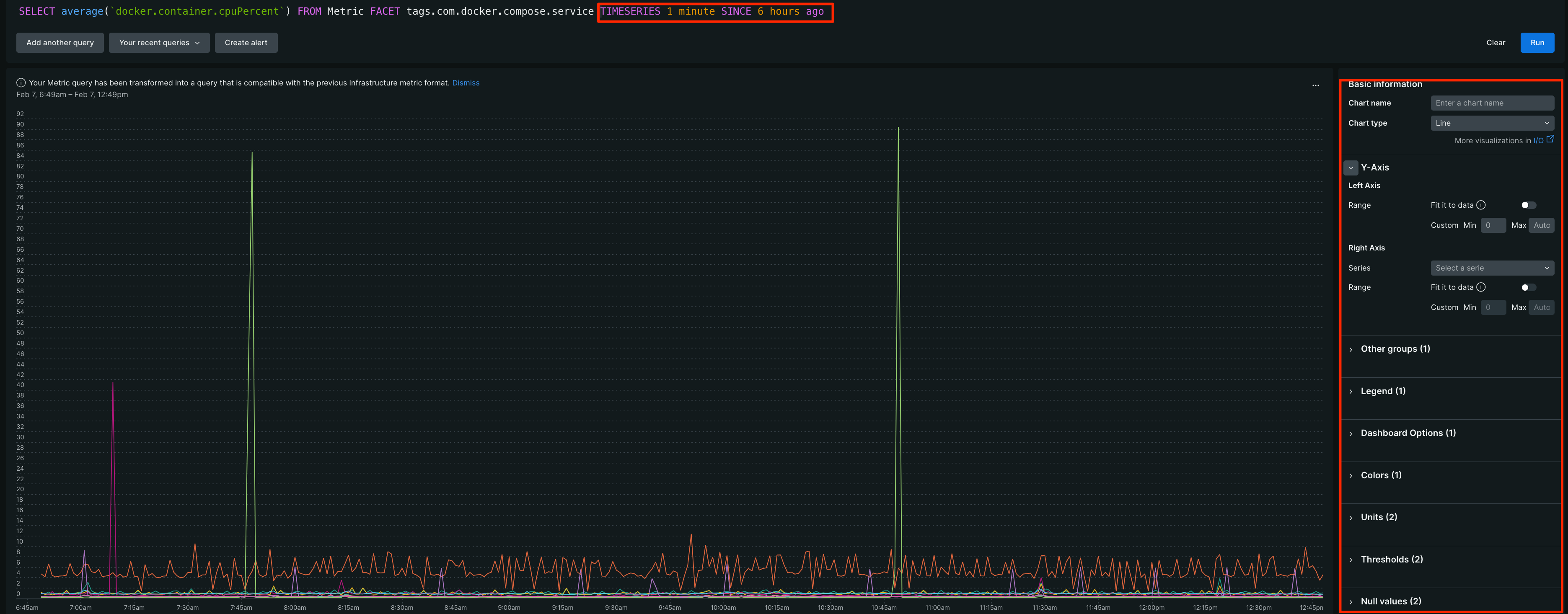Click the Create alert button

[246, 43]
